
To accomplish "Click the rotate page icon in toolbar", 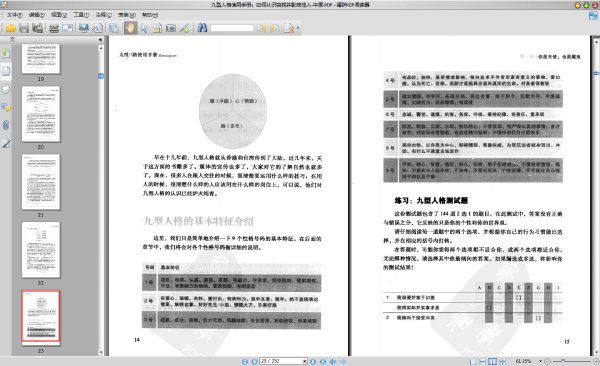I will click(98, 28).
